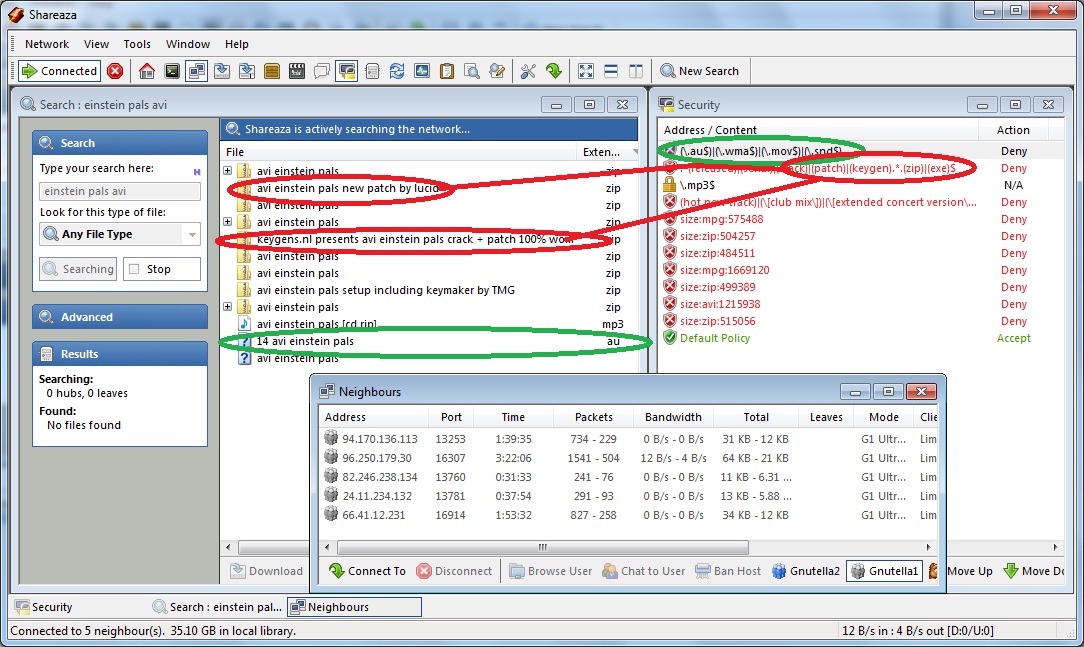The image size is (1084, 647).
Task: Click the Chat bubble toolbar icon
Action: pos(322,71)
